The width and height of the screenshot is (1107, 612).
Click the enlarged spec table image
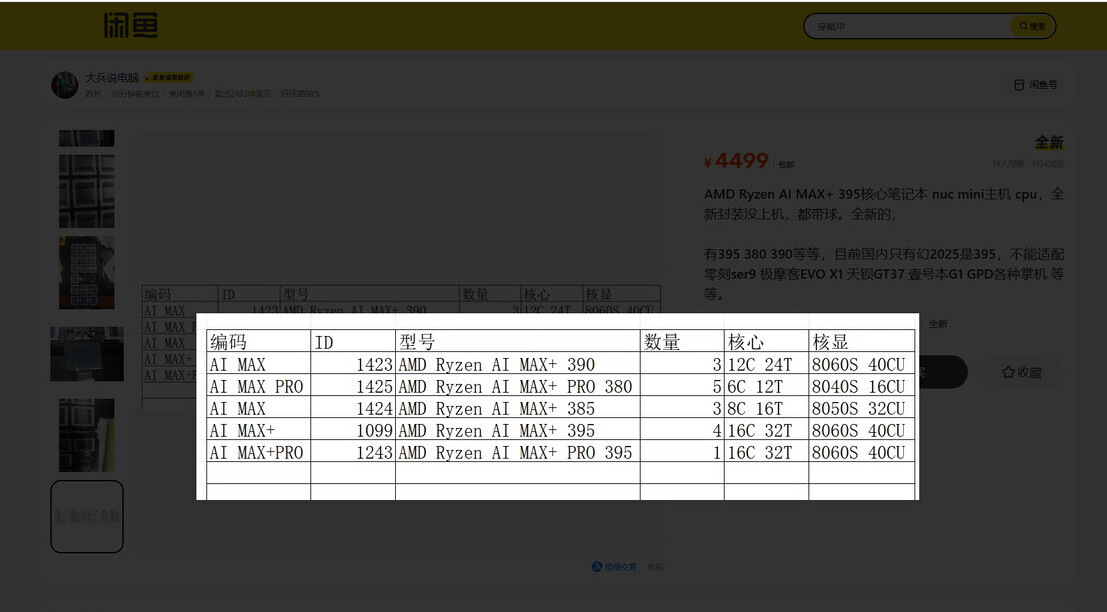coord(558,407)
